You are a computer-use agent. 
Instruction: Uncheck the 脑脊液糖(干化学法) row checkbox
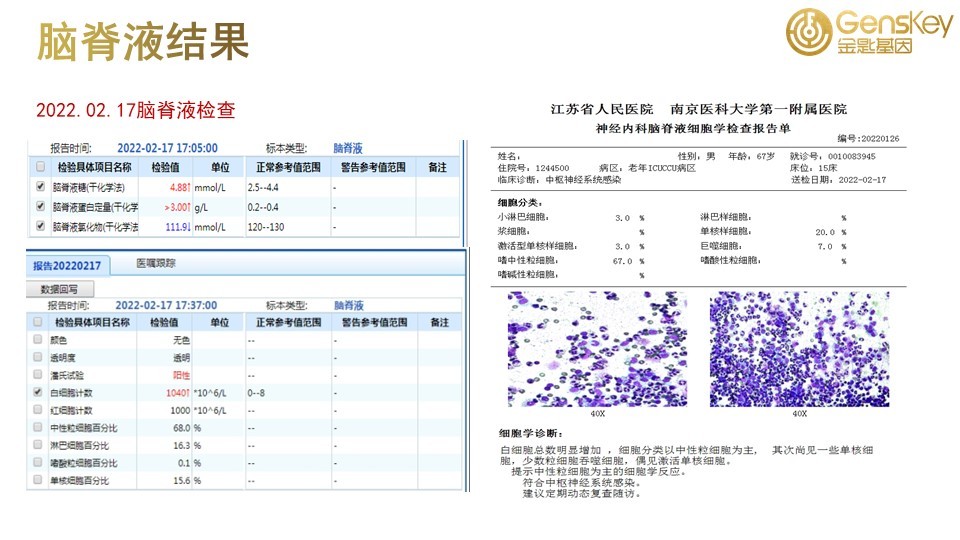[x=40, y=186]
